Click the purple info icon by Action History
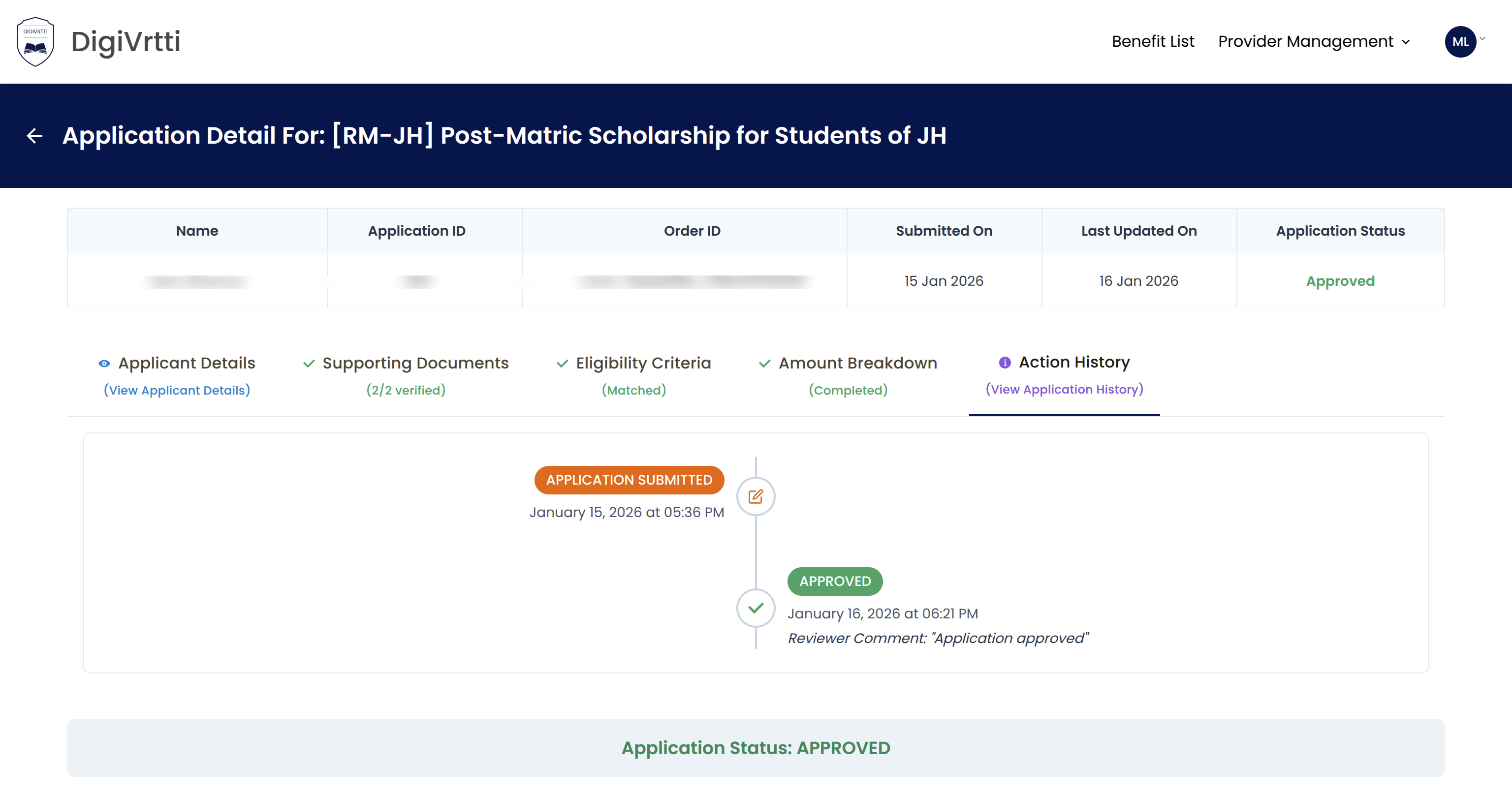The height and width of the screenshot is (797, 1512). click(1004, 362)
